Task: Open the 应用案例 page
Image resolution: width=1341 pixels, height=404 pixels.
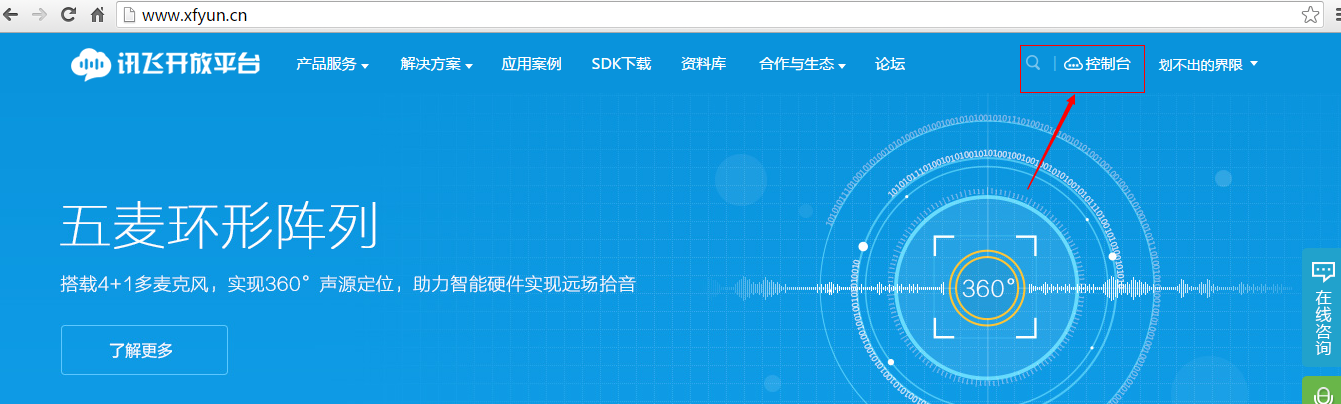Action: click(x=532, y=64)
